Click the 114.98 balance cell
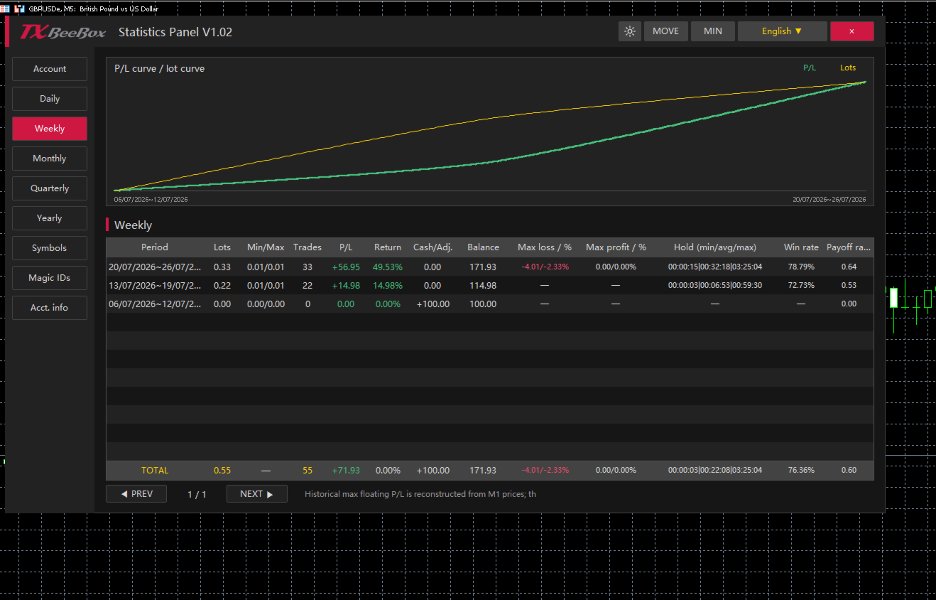936x600 pixels. (483, 285)
